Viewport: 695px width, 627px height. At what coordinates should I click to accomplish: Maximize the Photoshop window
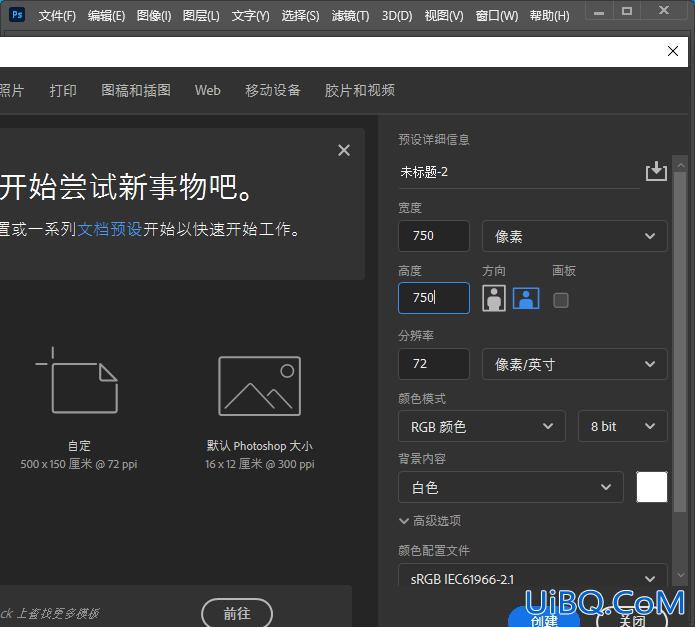point(626,11)
